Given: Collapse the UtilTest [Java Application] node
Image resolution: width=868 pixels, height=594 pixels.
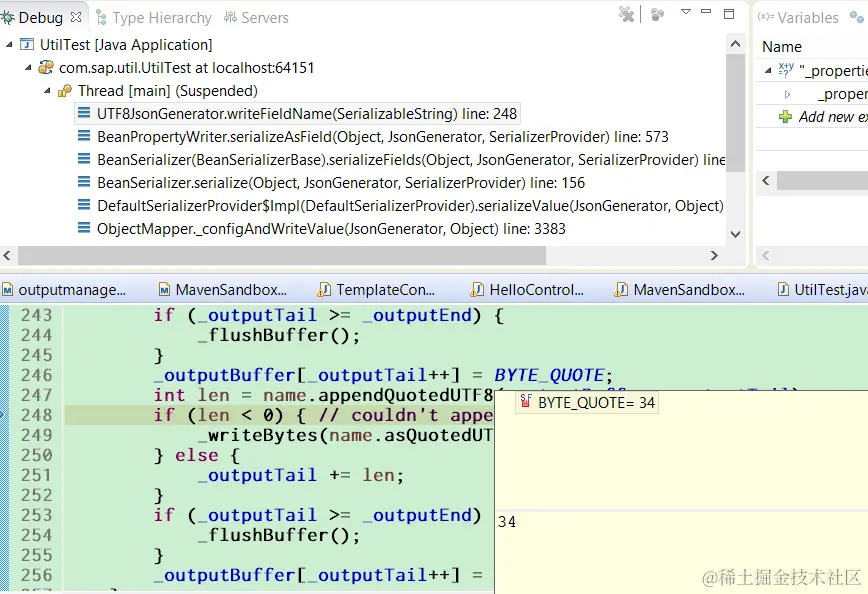Looking at the screenshot, I should [9, 44].
